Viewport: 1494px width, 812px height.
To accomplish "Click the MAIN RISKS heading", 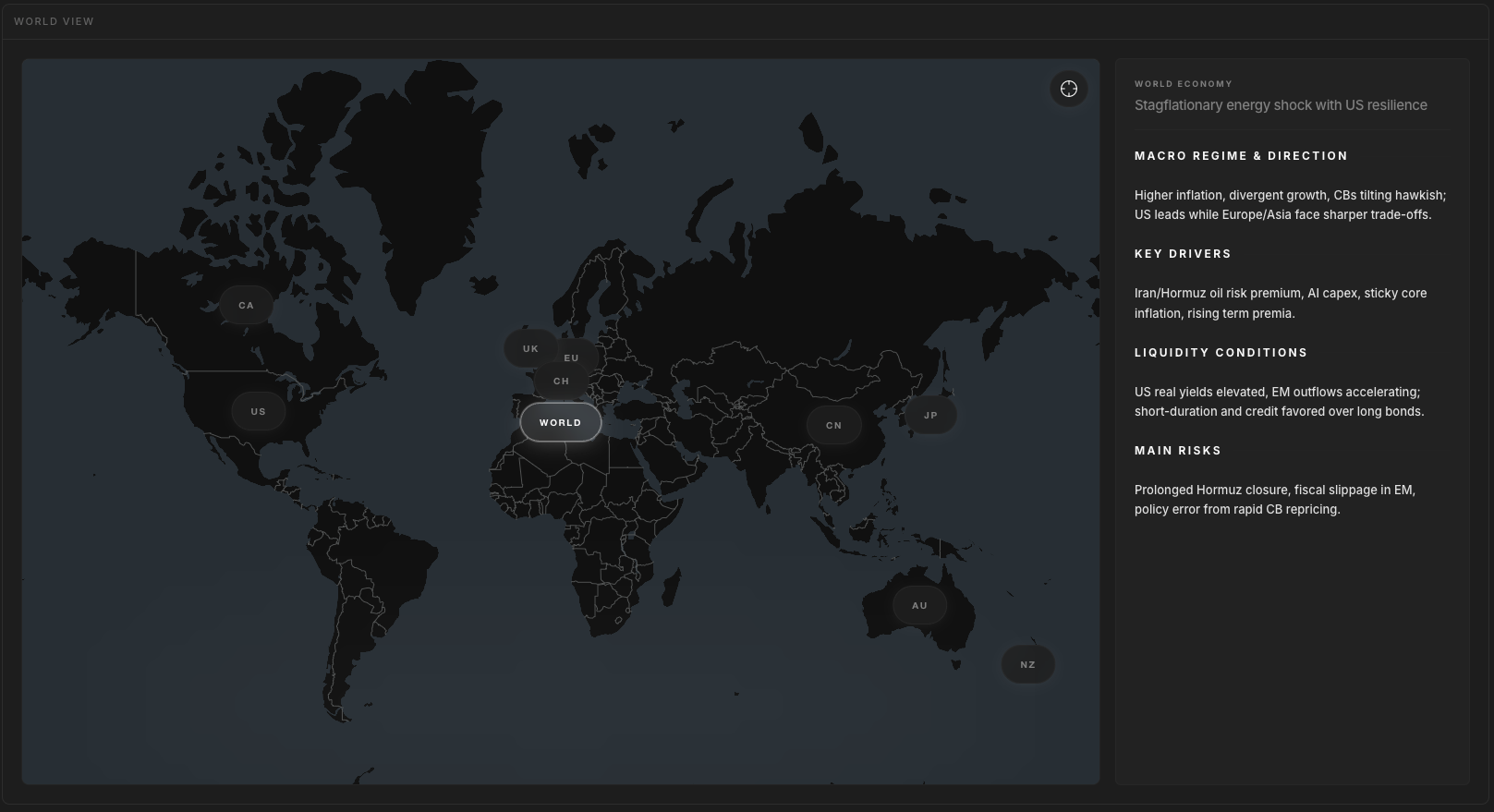I will point(1178,450).
